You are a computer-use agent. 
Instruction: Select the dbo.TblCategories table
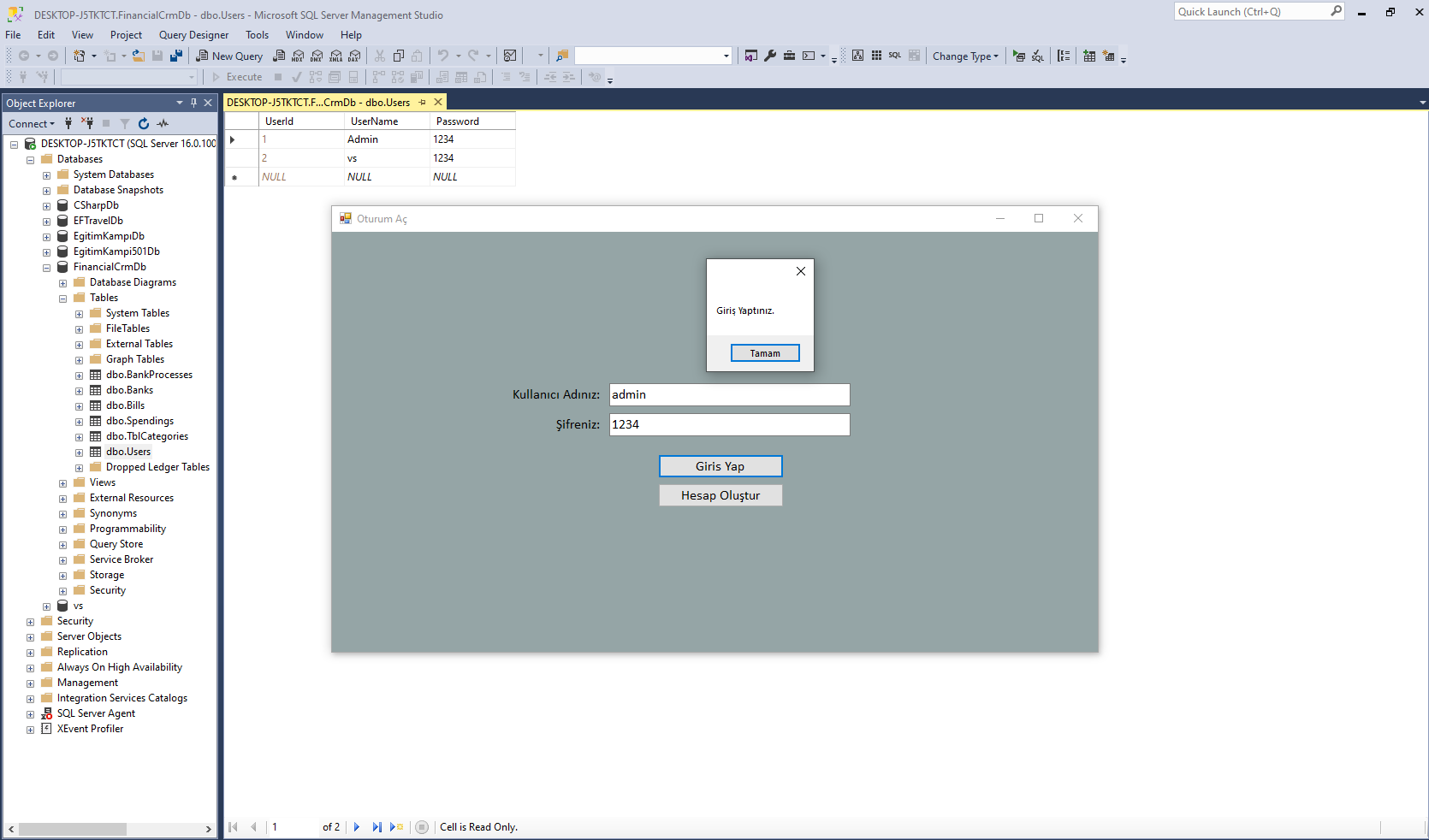[147, 436]
